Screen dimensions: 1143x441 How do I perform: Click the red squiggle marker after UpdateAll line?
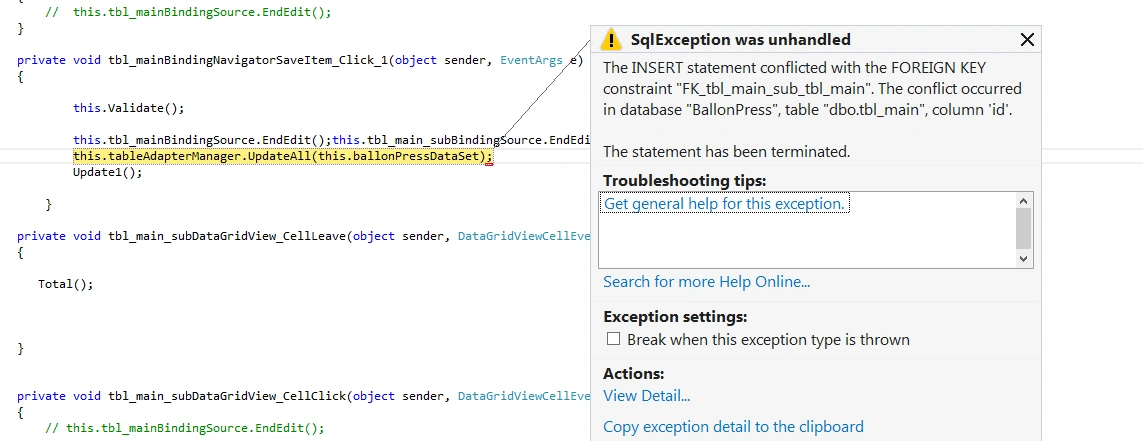click(489, 165)
